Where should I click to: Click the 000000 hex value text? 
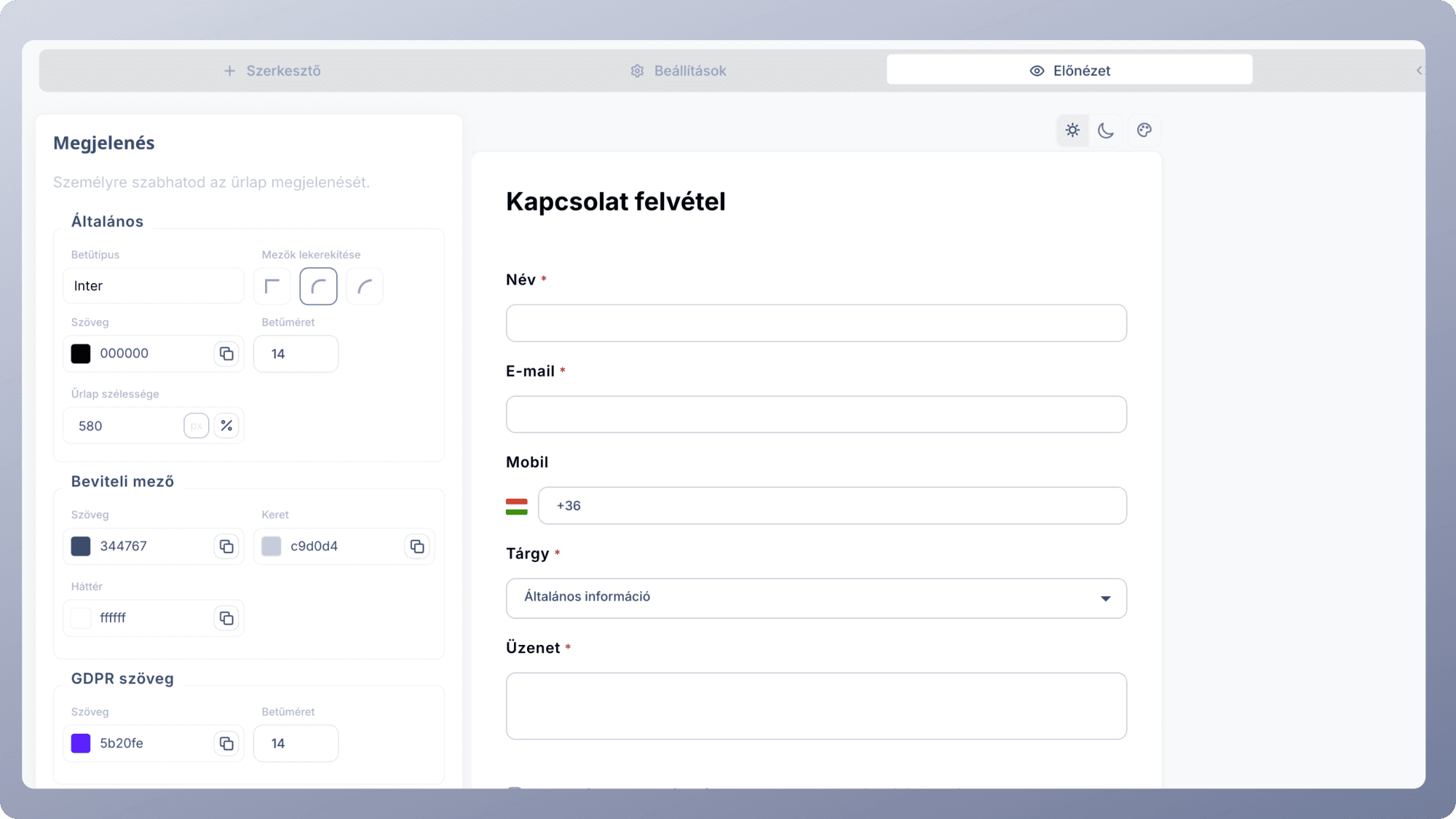[x=124, y=354]
